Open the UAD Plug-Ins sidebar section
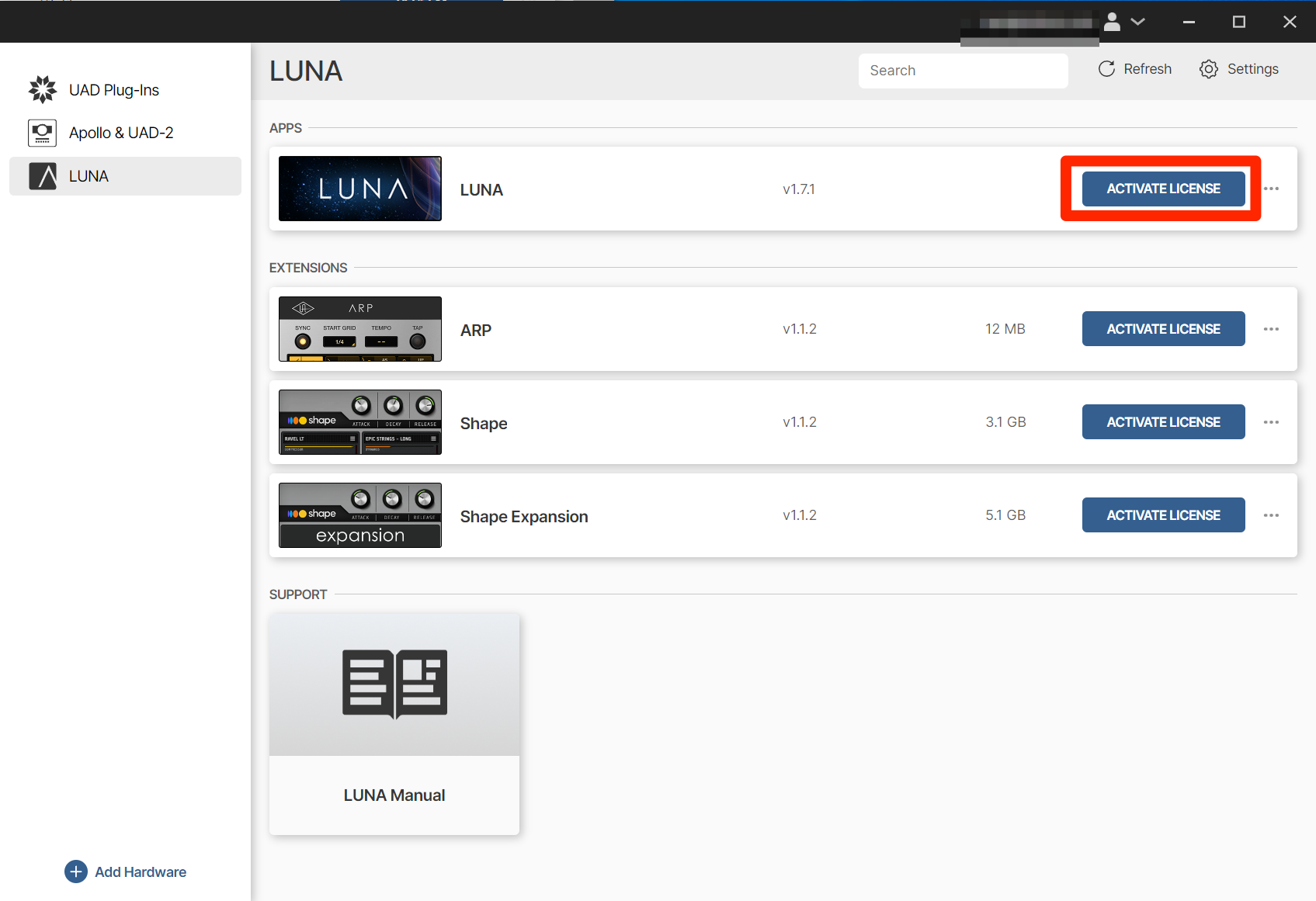 pyautogui.click(x=125, y=90)
